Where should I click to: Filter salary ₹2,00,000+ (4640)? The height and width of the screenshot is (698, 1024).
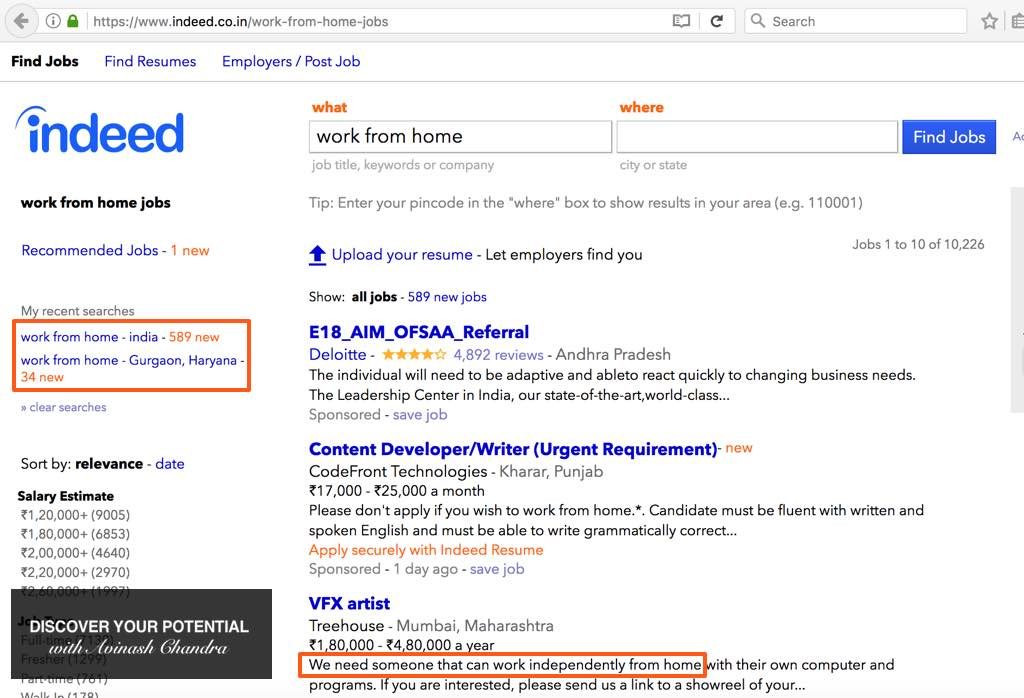75,553
